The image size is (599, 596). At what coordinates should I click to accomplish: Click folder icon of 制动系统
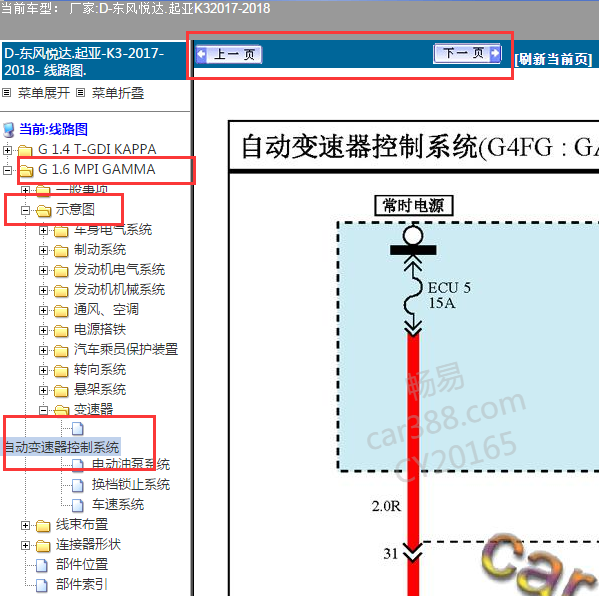[61, 251]
